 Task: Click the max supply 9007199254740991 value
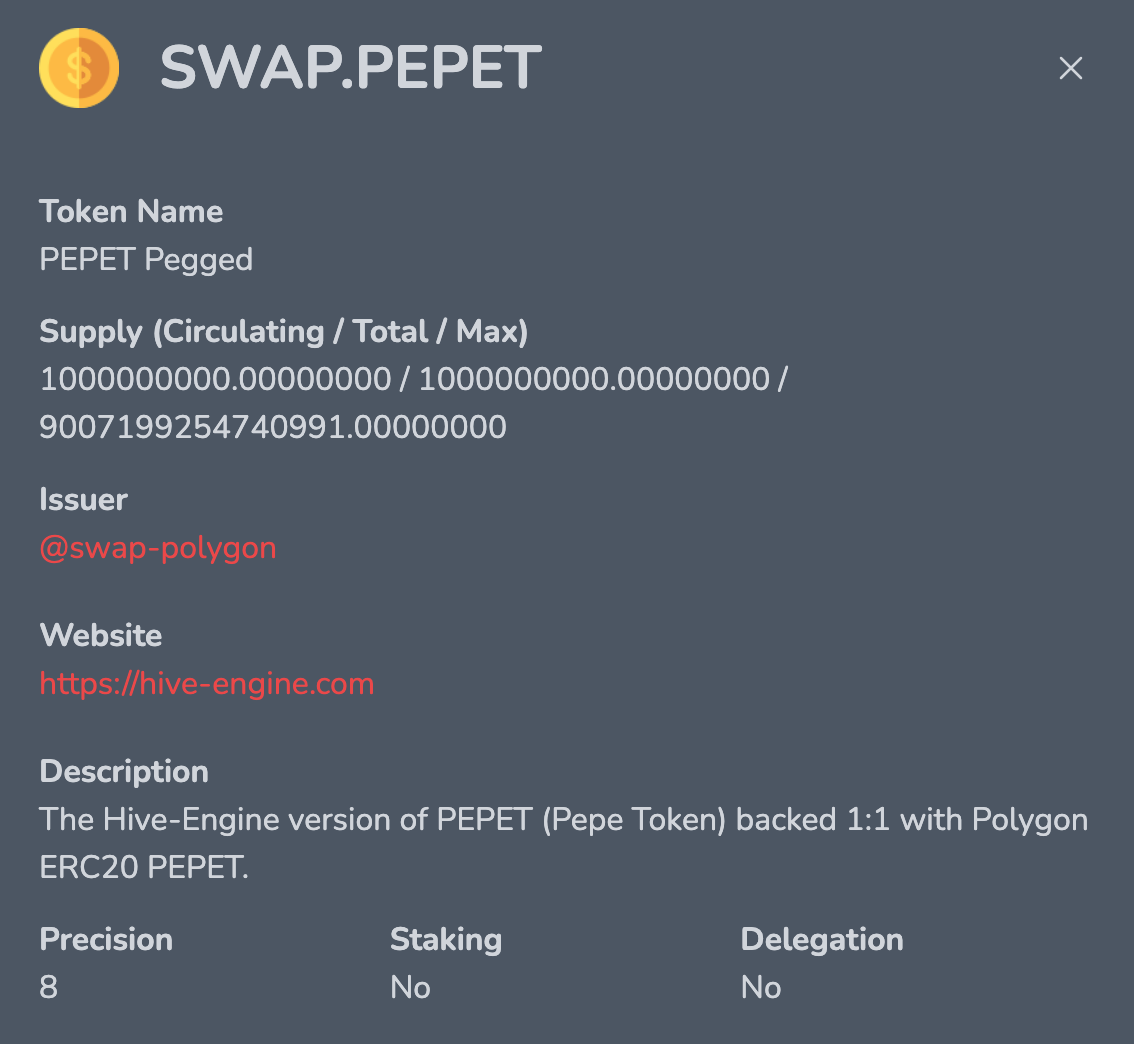coord(273,427)
